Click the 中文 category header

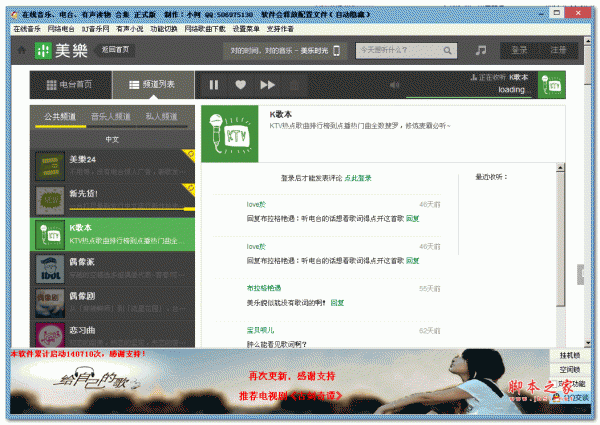click(x=112, y=140)
